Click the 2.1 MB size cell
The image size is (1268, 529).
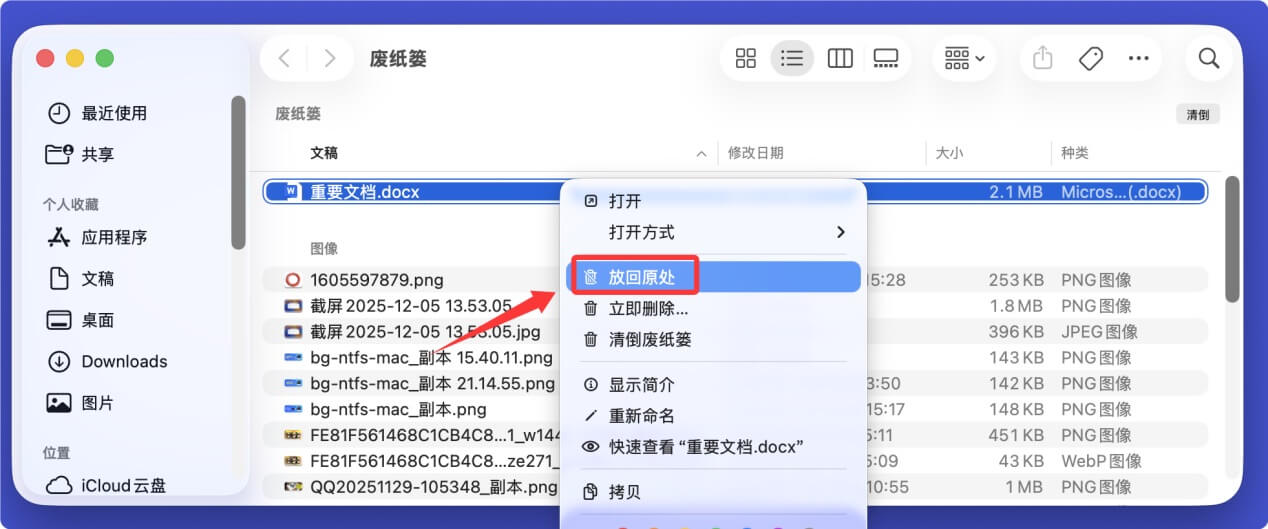[1016, 191]
